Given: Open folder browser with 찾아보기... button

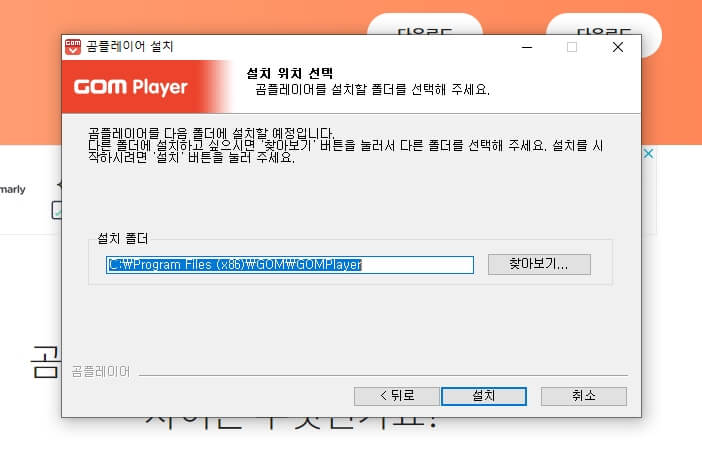Looking at the screenshot, I should (x=539, y=264).
